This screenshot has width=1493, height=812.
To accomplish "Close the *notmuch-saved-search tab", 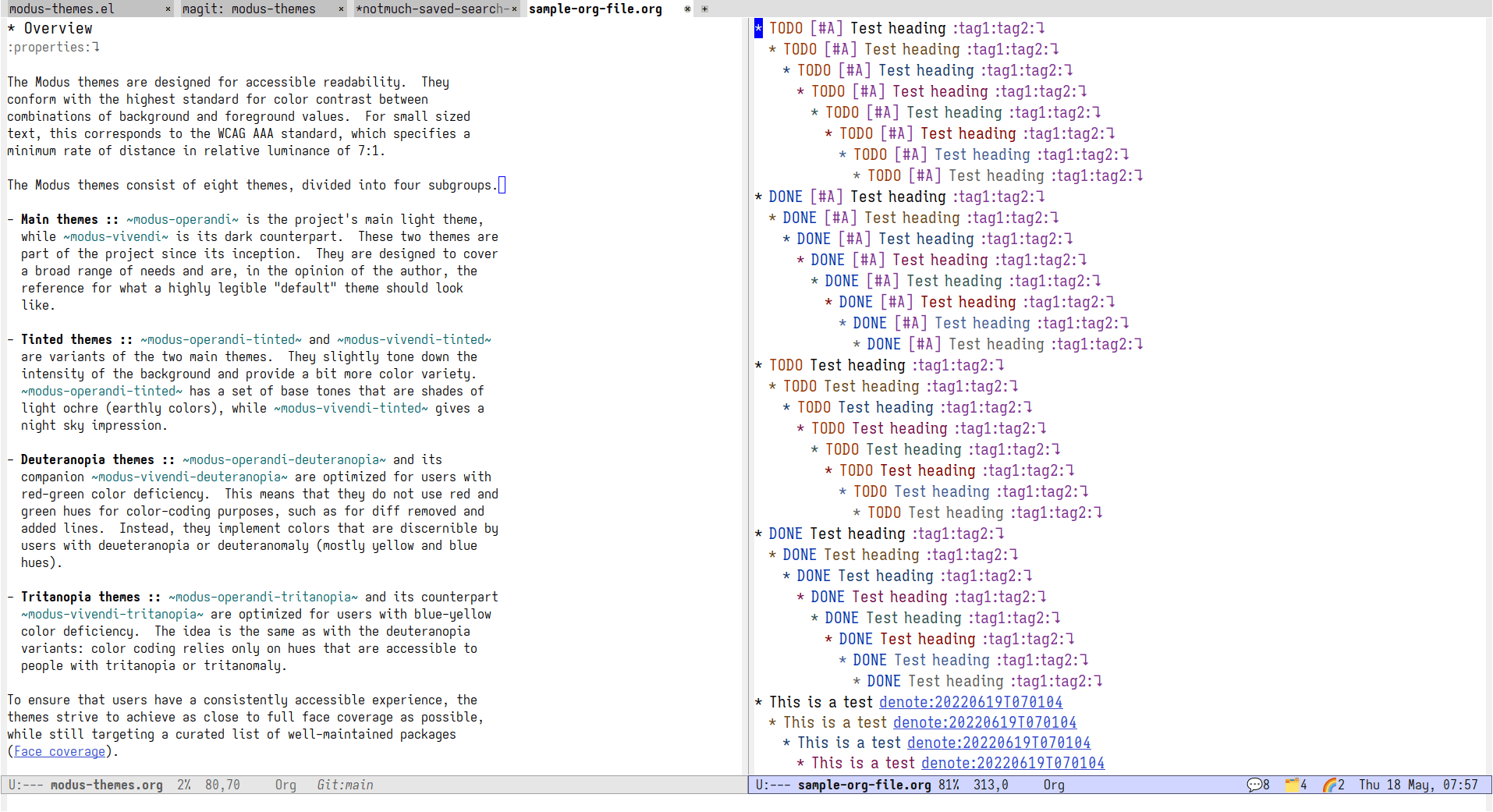I will [514, 9].
